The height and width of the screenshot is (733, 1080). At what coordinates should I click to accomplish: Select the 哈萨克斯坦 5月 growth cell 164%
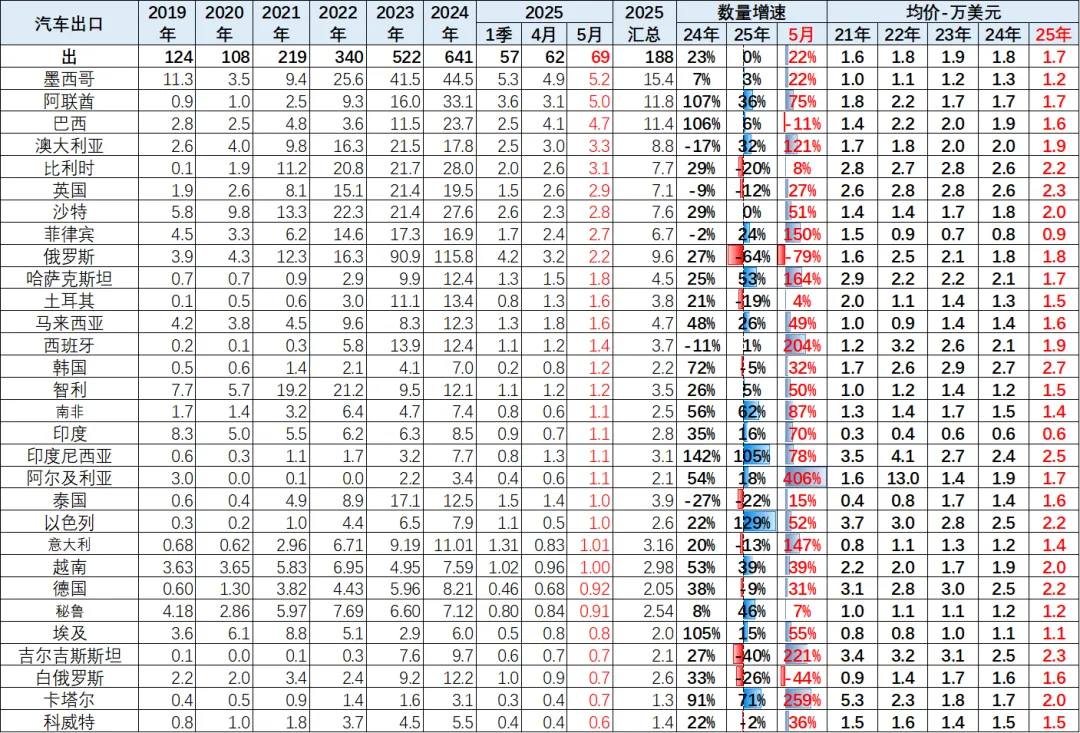[x=802, y=278]
